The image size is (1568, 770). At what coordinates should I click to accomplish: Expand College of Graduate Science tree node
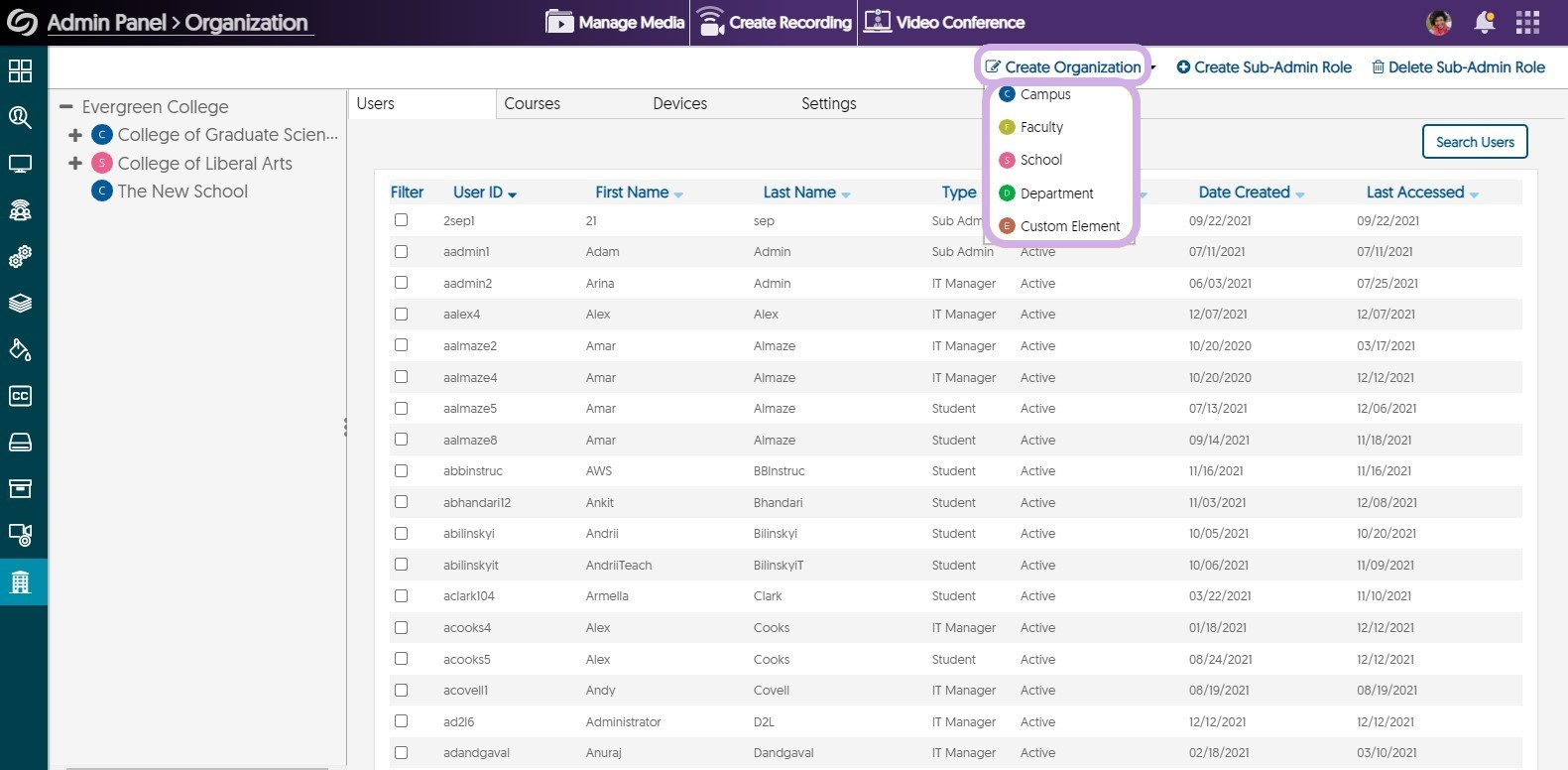pyautogui.click(x=75, y=135)
